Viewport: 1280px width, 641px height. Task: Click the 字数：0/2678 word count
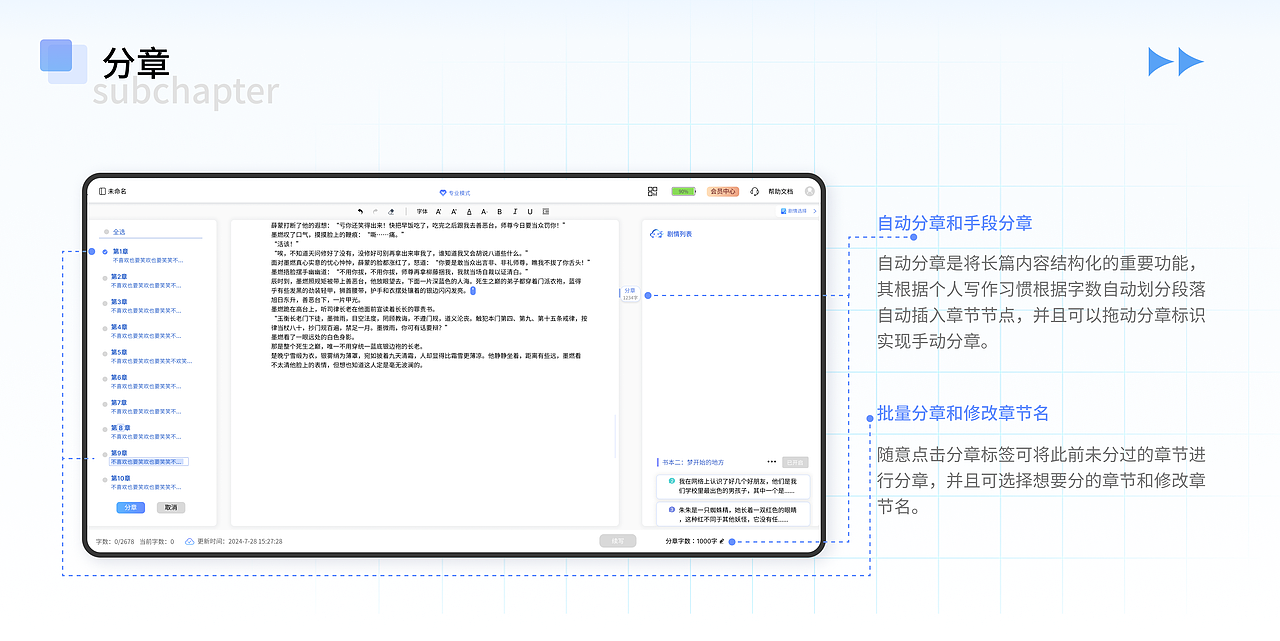pyautogui.click(x=115, y=541)
